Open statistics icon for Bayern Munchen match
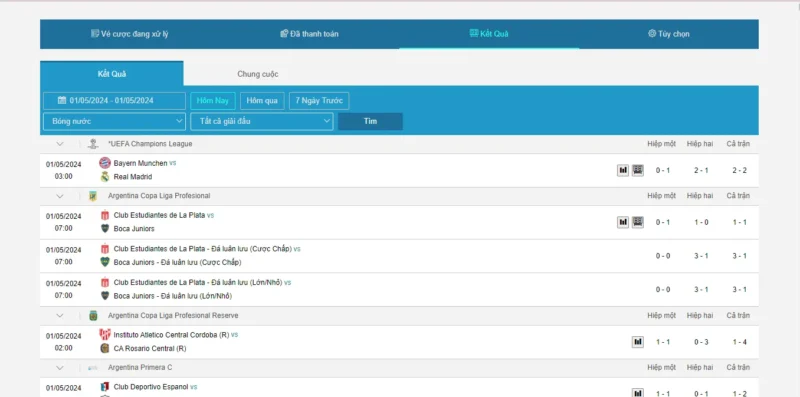Viewport: 800px width, 397px height. coord(622,170)
